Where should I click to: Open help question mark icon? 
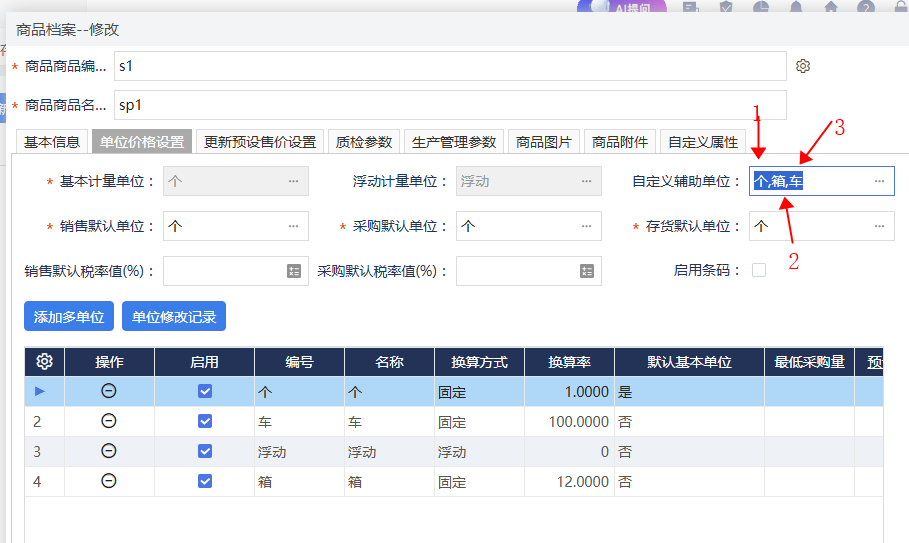866,7
